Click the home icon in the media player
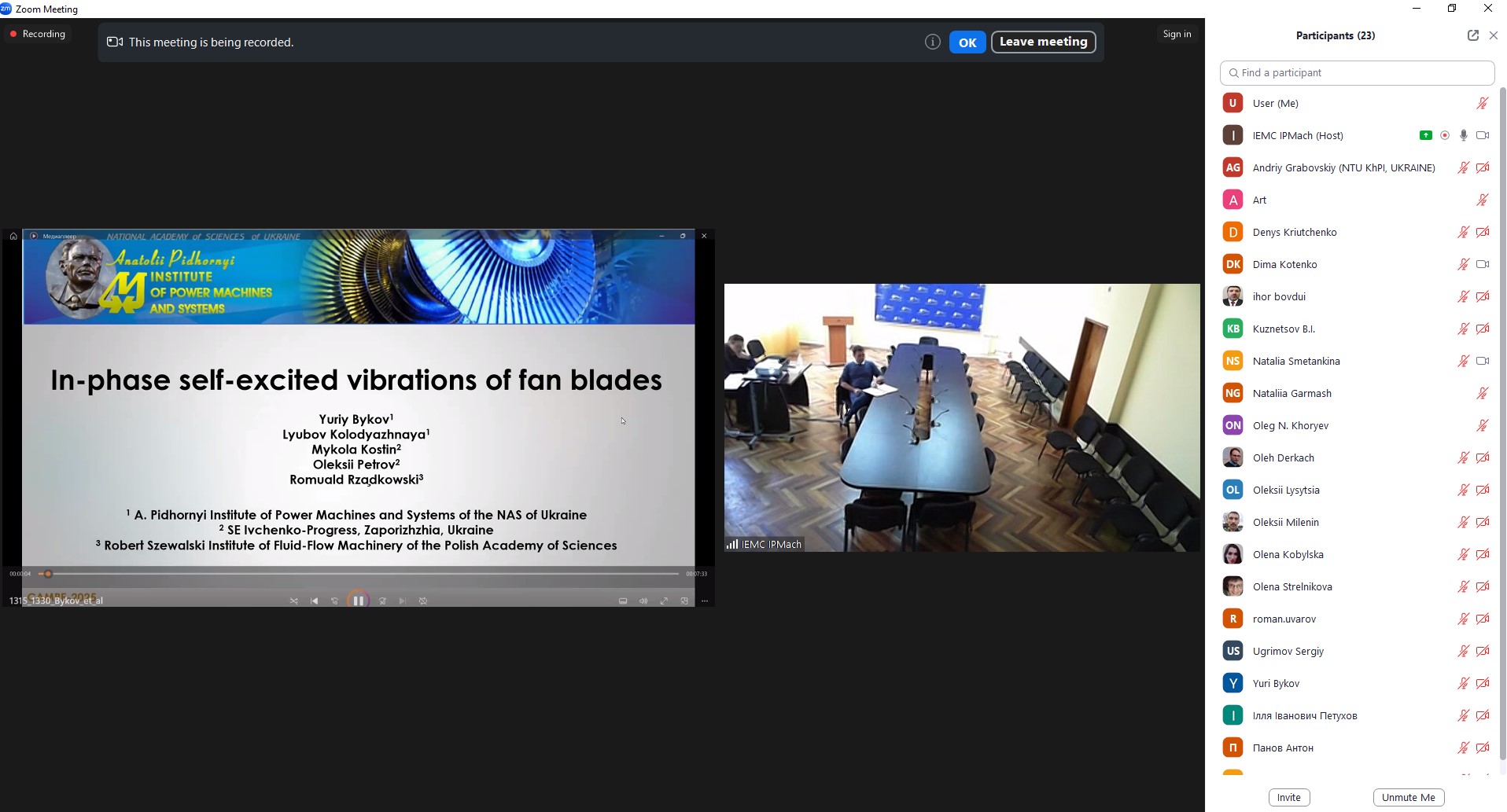 pyautogui.click(x=13, y=236)
